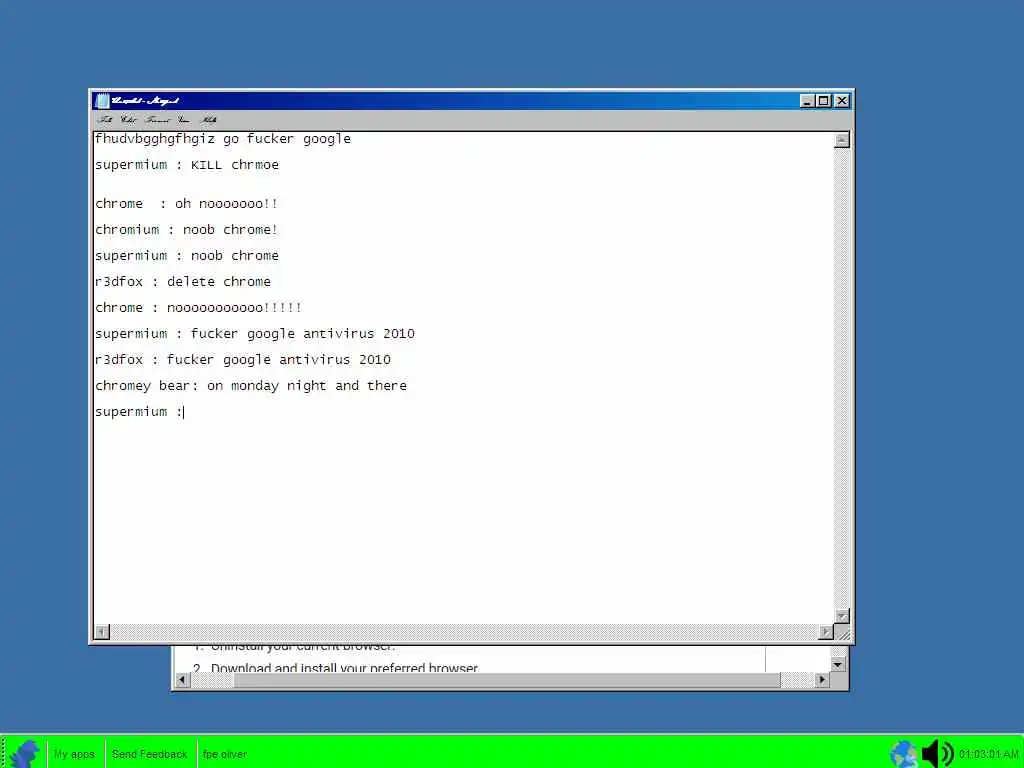Viewport: 1024px width, 768px height.
Task: Open the View menu in Notepad
Action: point(184,120)
